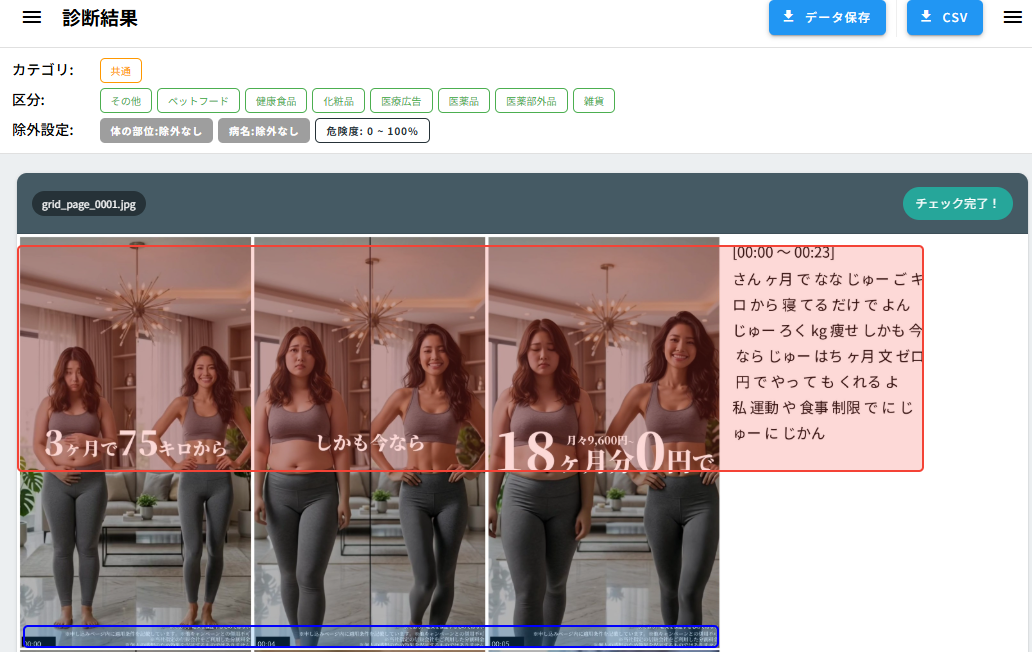The image size is (1032, 652).
Task: Toggle the 医療広告 classification tag
Action: (401, 101)
